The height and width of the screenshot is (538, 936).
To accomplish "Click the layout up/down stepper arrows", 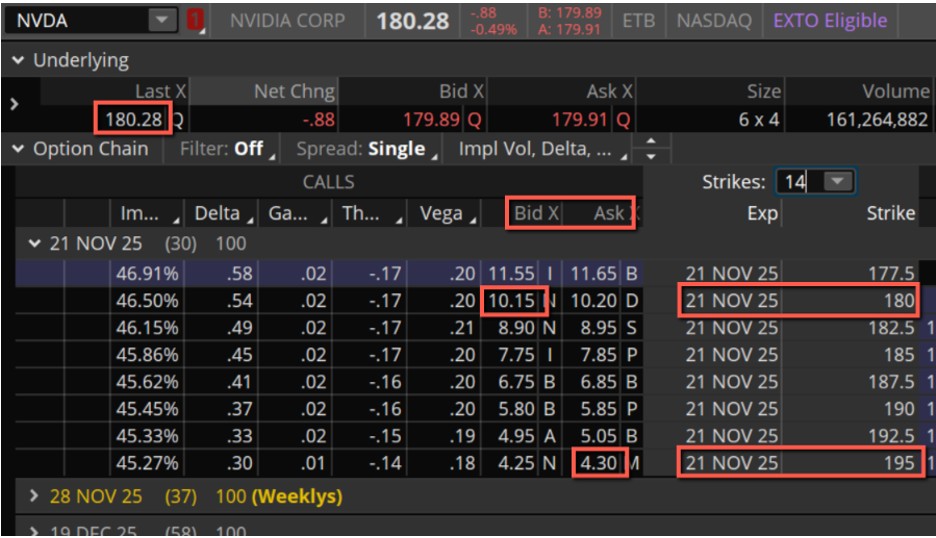I will tap(652, 150).
